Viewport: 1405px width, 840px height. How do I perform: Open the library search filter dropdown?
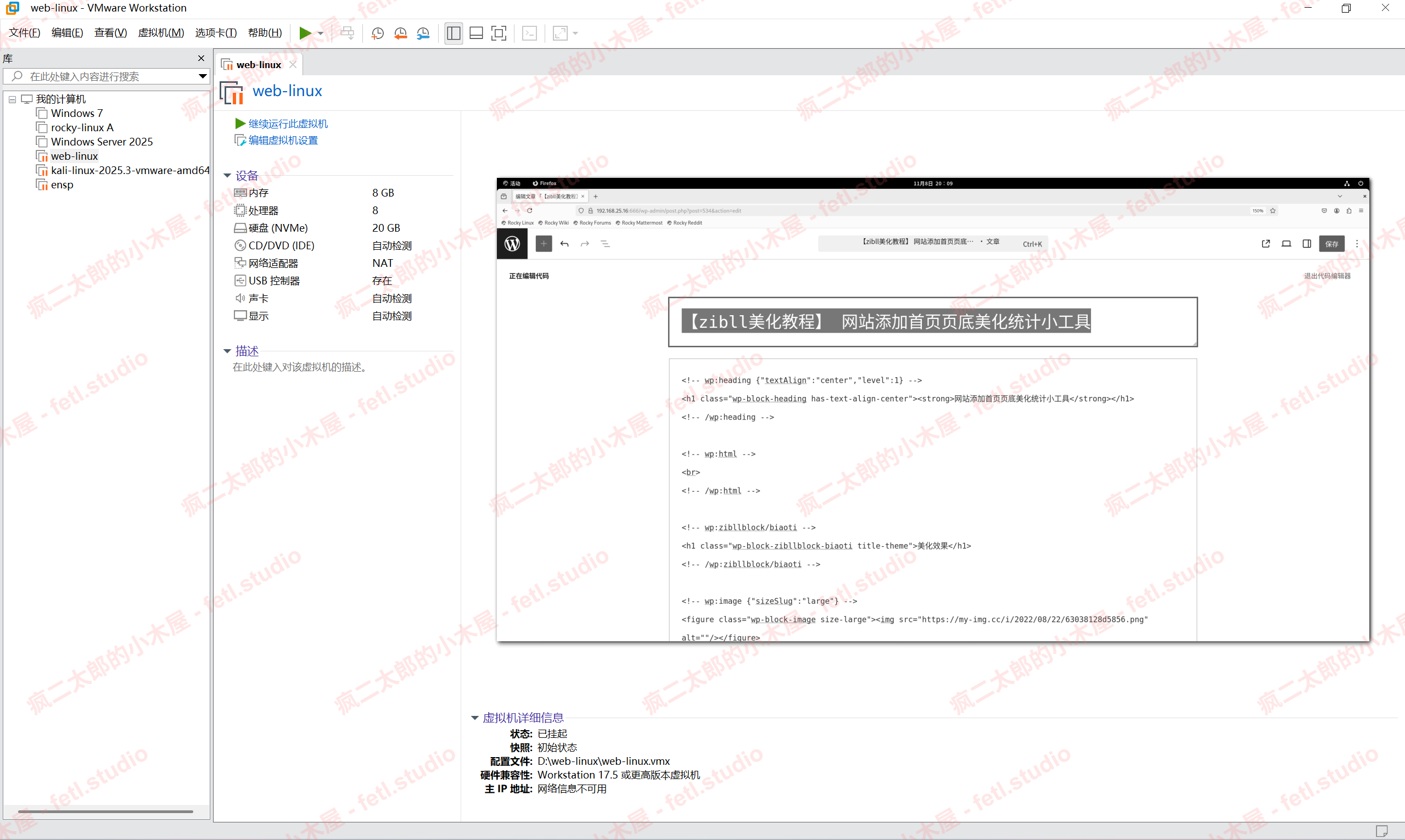tap(203, 76)
